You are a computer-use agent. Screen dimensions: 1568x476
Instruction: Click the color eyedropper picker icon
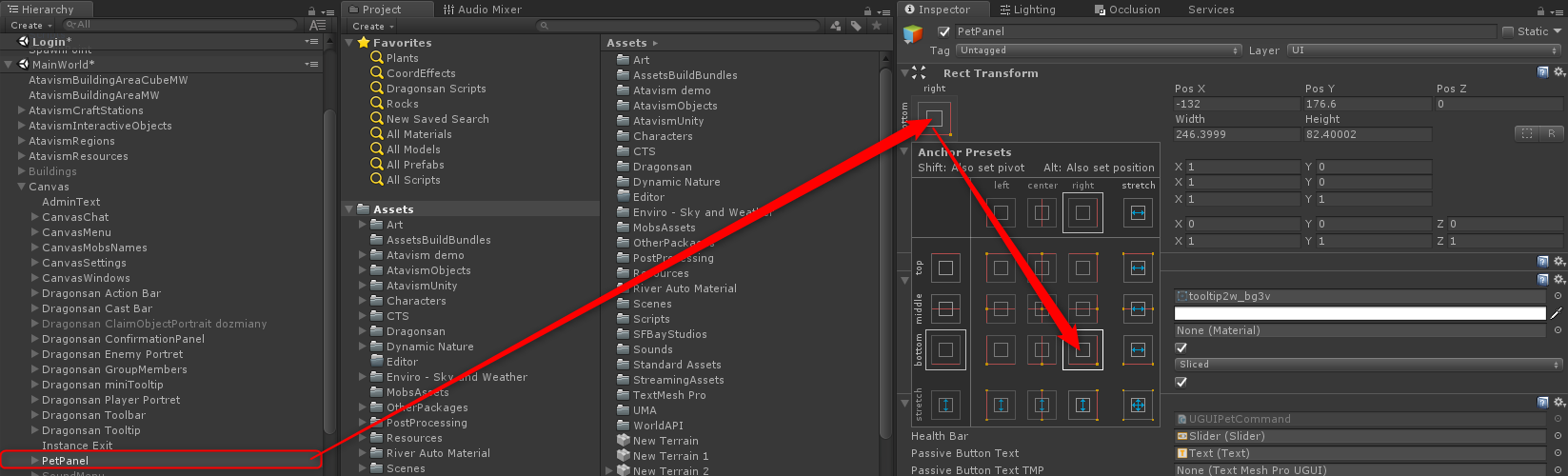point(1557,313)
